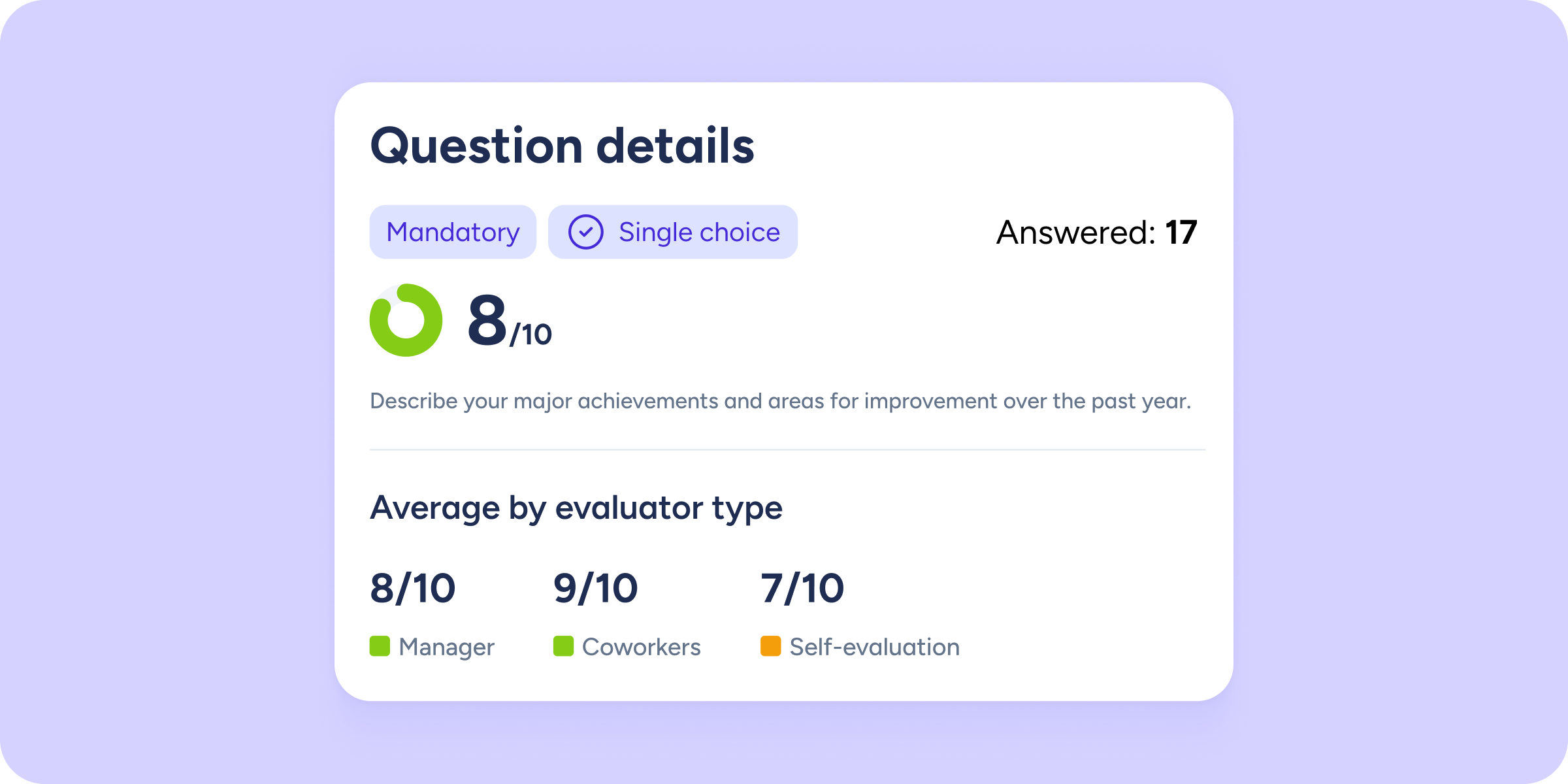Click the Average by evaluator type heading
This screenshot has width=1568, height=784.
point(576,508)
